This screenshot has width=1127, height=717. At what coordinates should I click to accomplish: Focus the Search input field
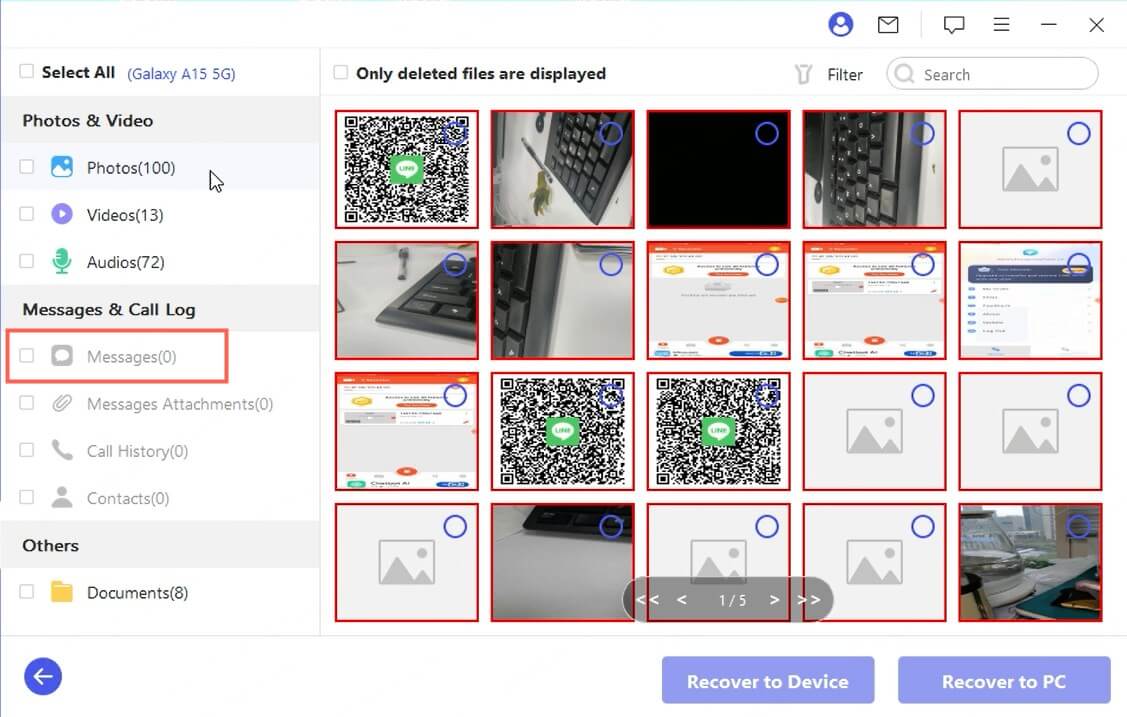(x=992, y=74)
